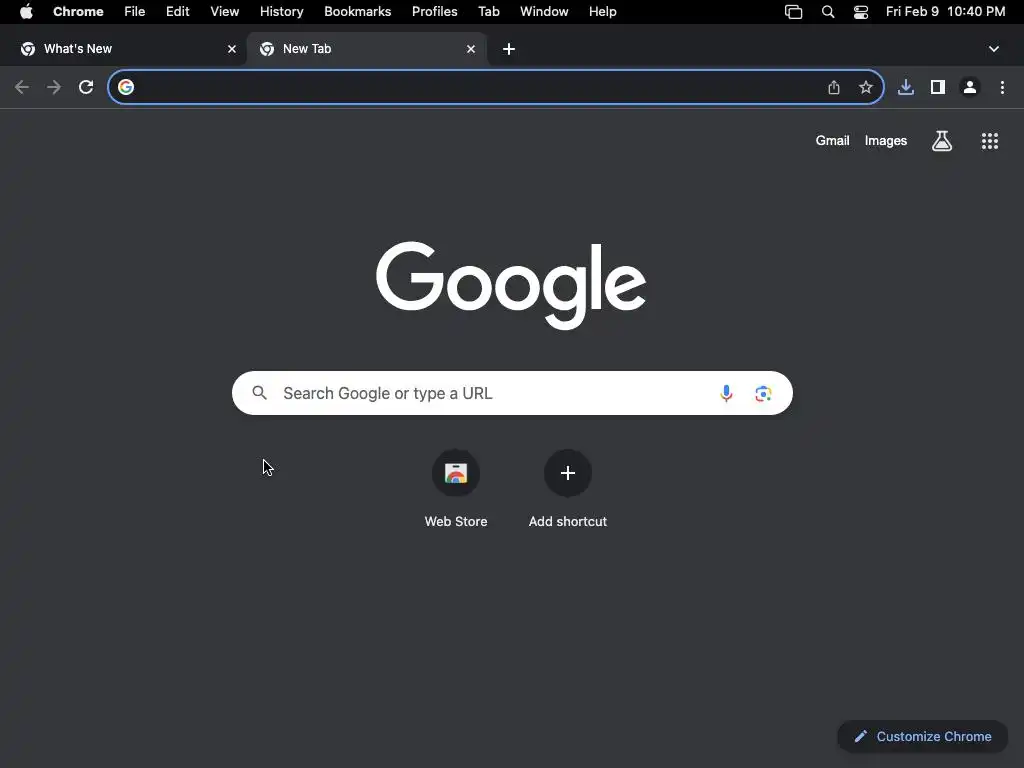Viewport: 1024px width, 768px height.
Task: Open the Profiles menu
Action: pos(434,12)
